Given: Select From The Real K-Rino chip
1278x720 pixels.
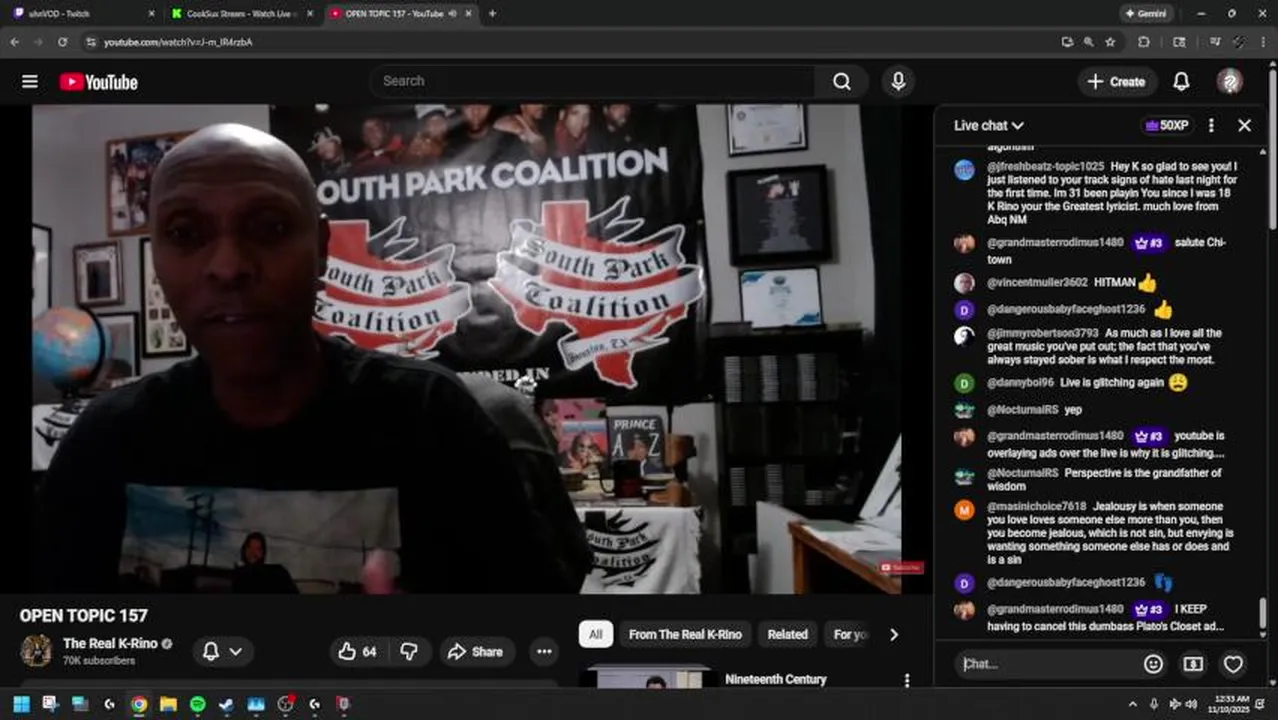Looking at the screenshot, I should point(685,634).
